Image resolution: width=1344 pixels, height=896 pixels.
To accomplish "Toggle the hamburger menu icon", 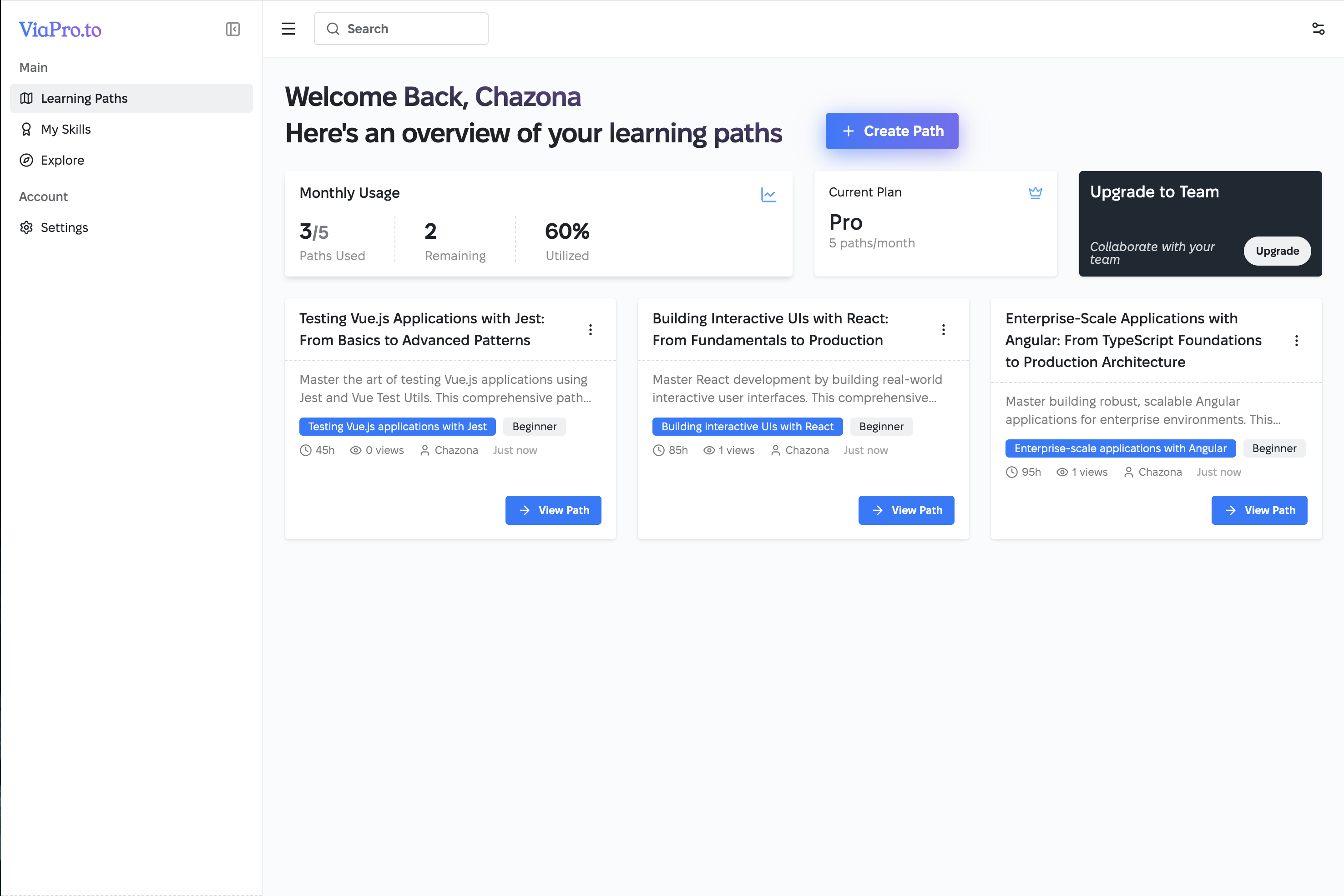I will 288,29.
